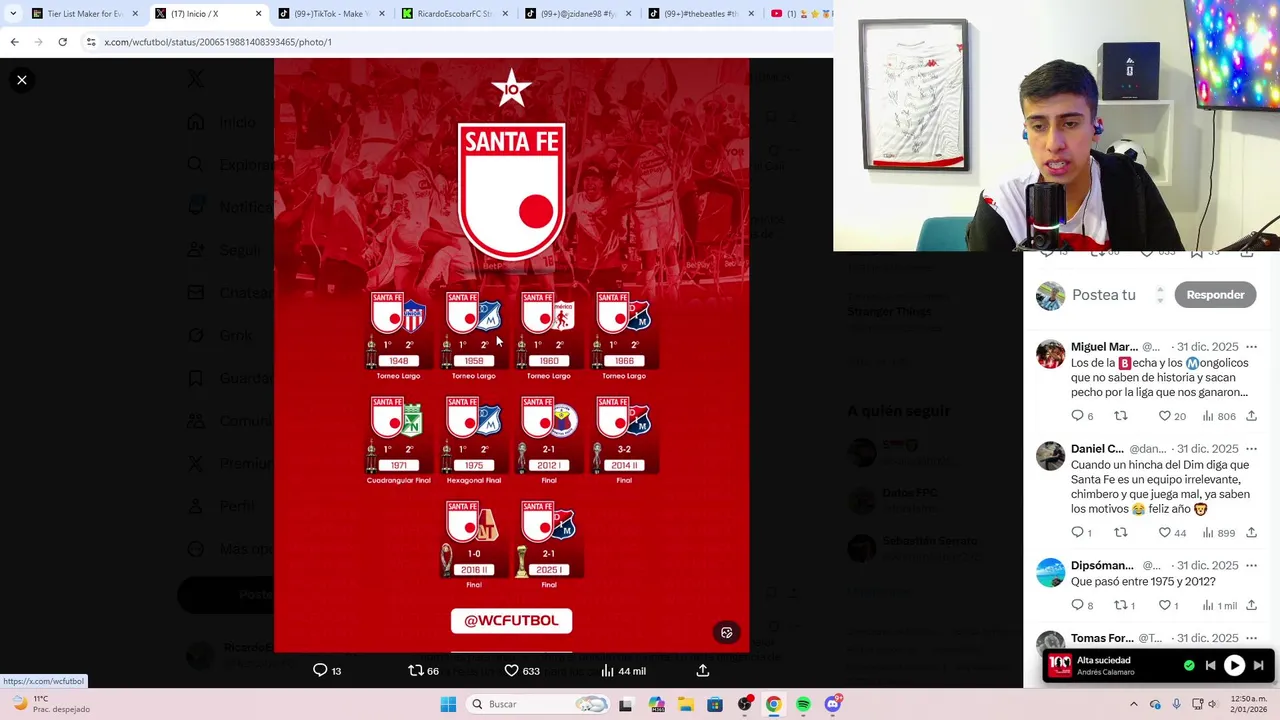Switch to the @jzidane98 TikTok tab
1280x720 pixels.
point(576,14)
